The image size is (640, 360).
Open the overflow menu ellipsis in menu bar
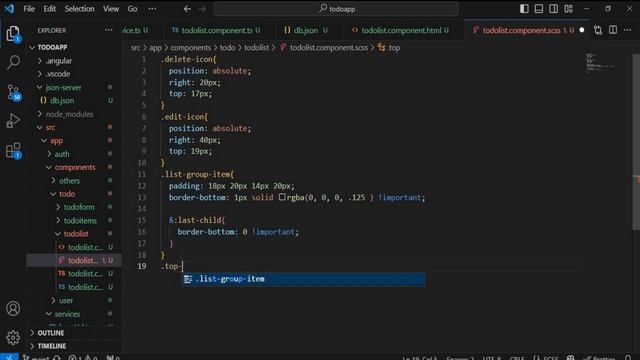(152, 9)
